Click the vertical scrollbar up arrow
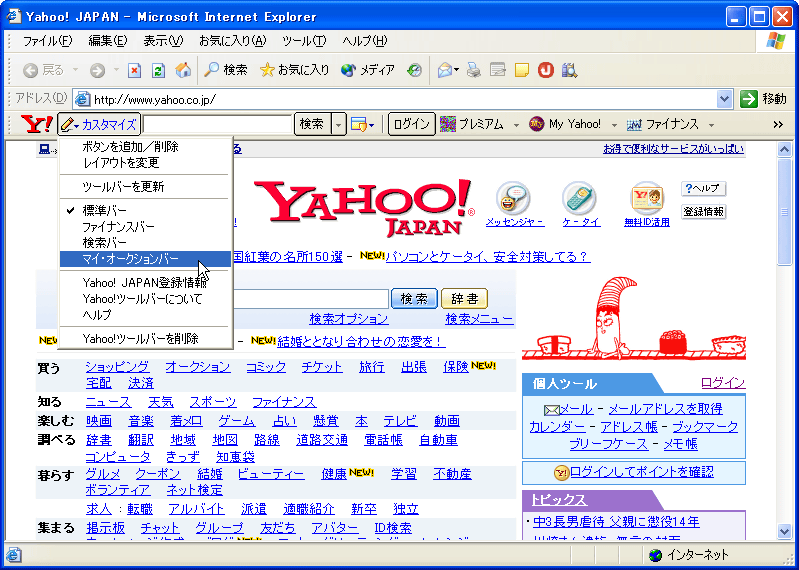The width and height of the screenshot is (799, 570). pyautogui.click(x=784, y=150)
